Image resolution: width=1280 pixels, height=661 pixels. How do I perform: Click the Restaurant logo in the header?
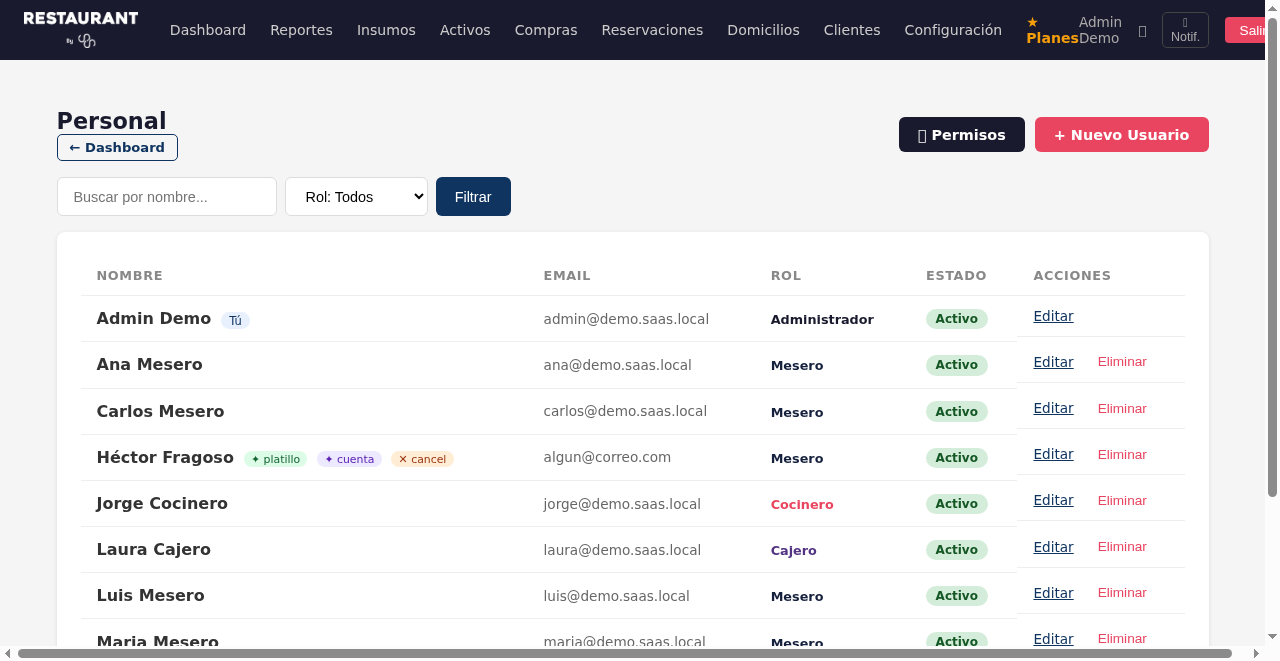point(81,29)
